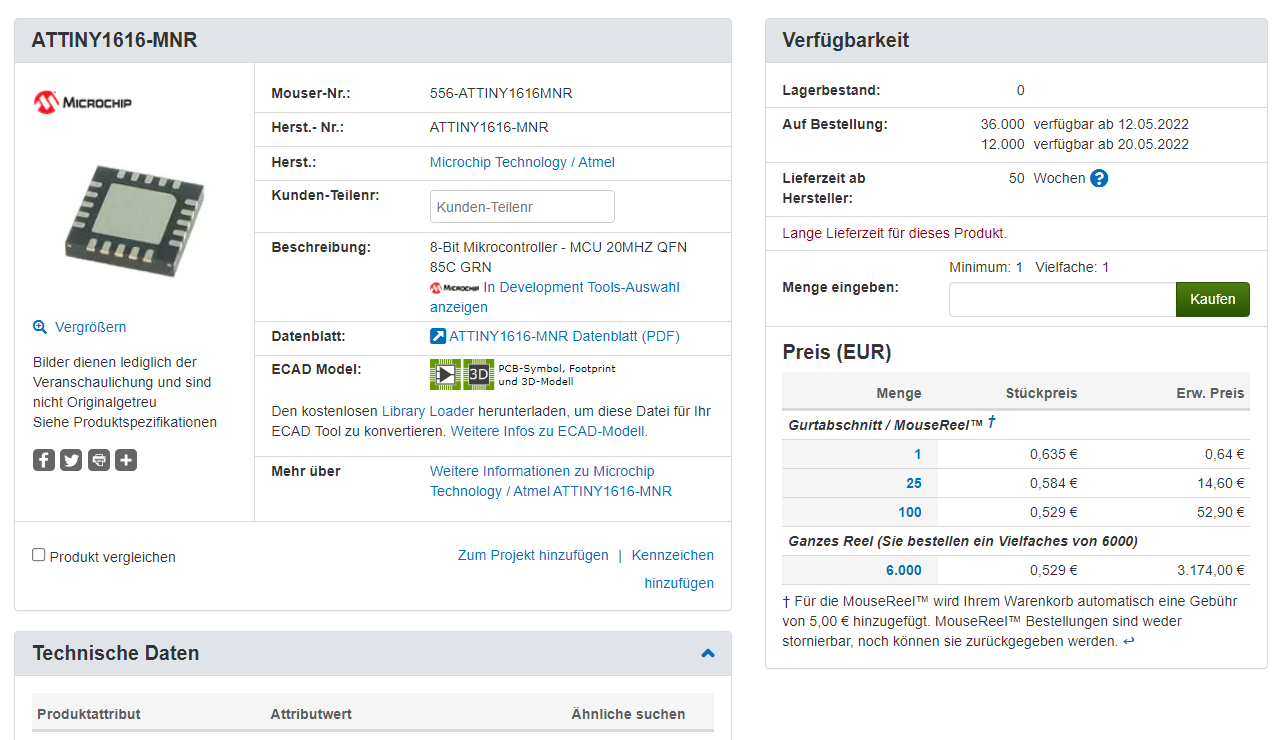Click the Lieferzeit help question-mark icon

point(1099,178)
